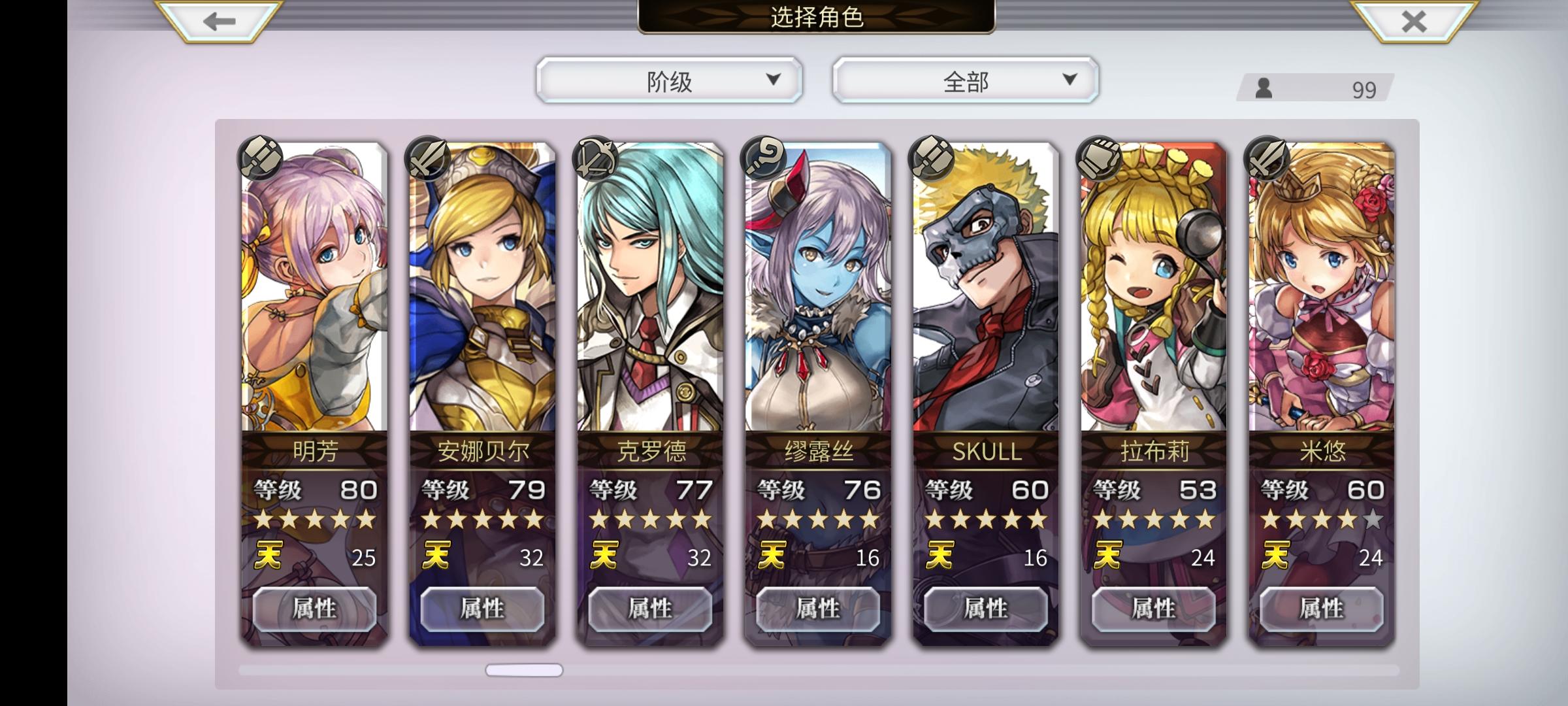Open 属性 for SKULL
1568x706 pixels.
986,609
